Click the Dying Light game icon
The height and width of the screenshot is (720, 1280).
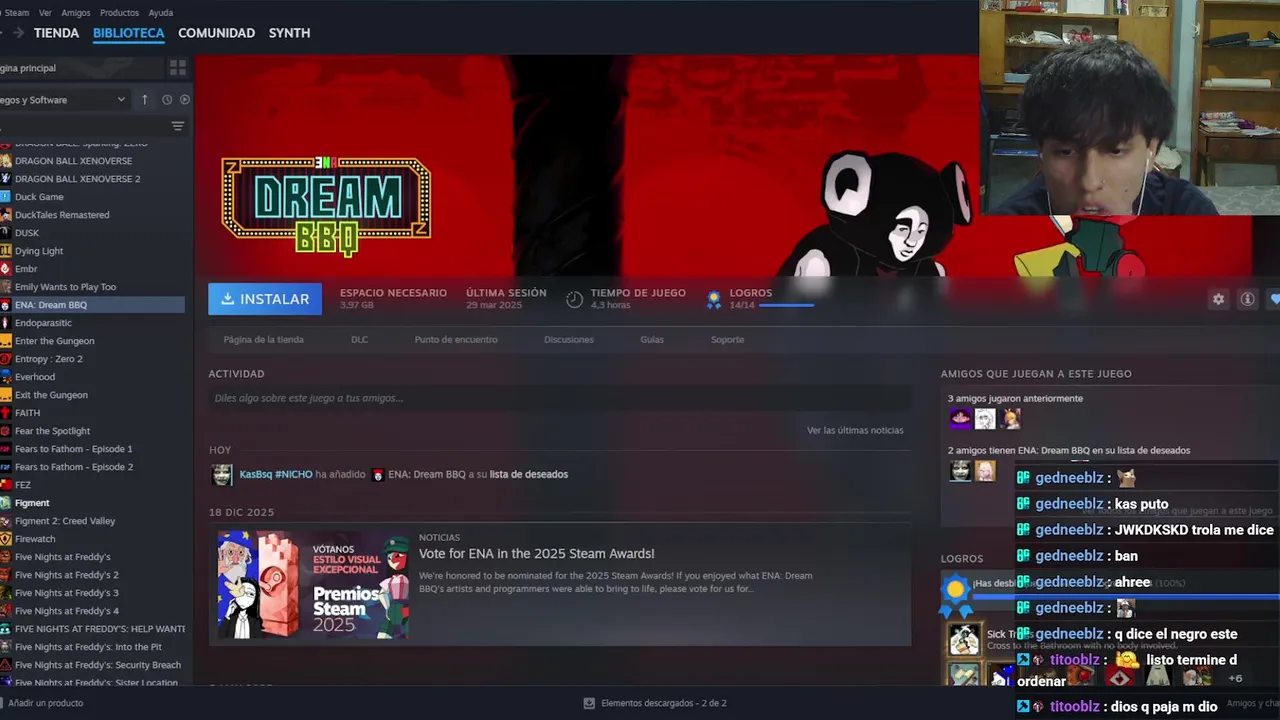click(5, 251)
